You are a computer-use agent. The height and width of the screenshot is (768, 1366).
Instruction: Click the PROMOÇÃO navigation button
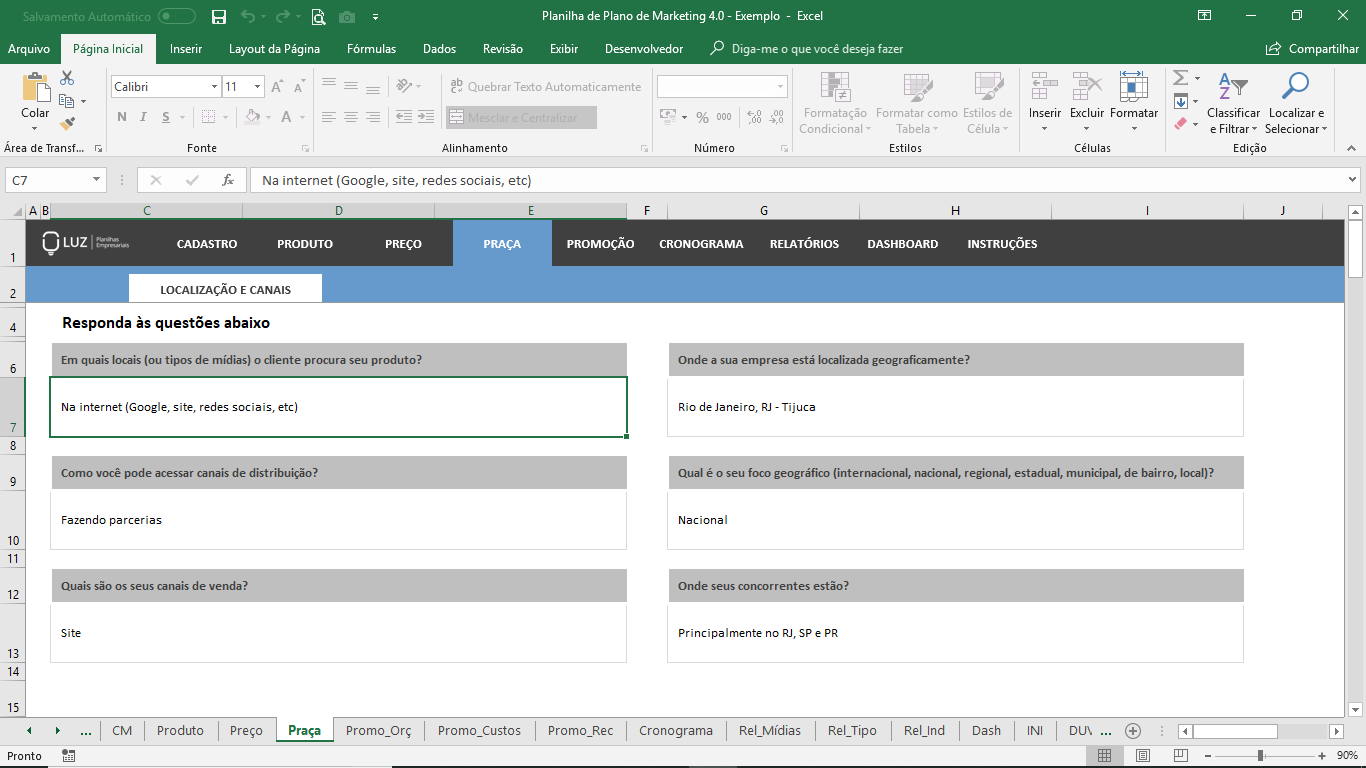pyautogui.click(x=600, y=244)
